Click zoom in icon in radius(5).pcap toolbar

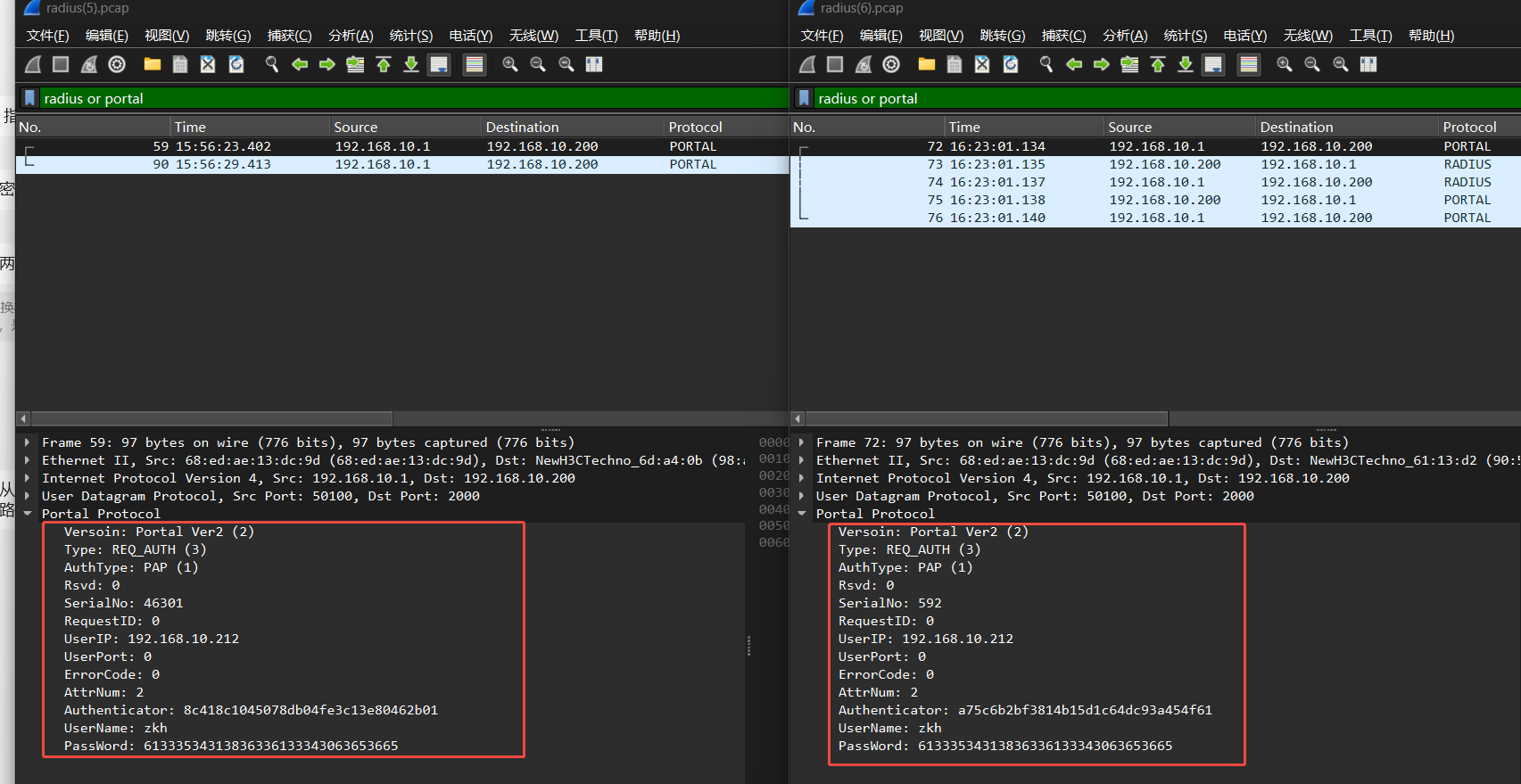(x=510, y=64)
